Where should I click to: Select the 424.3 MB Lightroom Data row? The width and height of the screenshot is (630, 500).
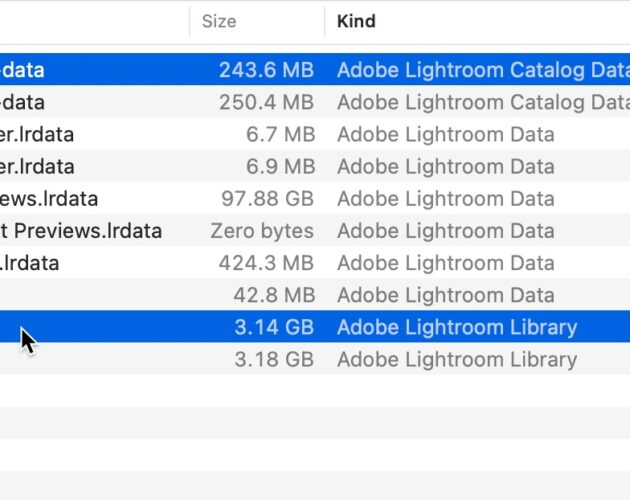[315, 262]
